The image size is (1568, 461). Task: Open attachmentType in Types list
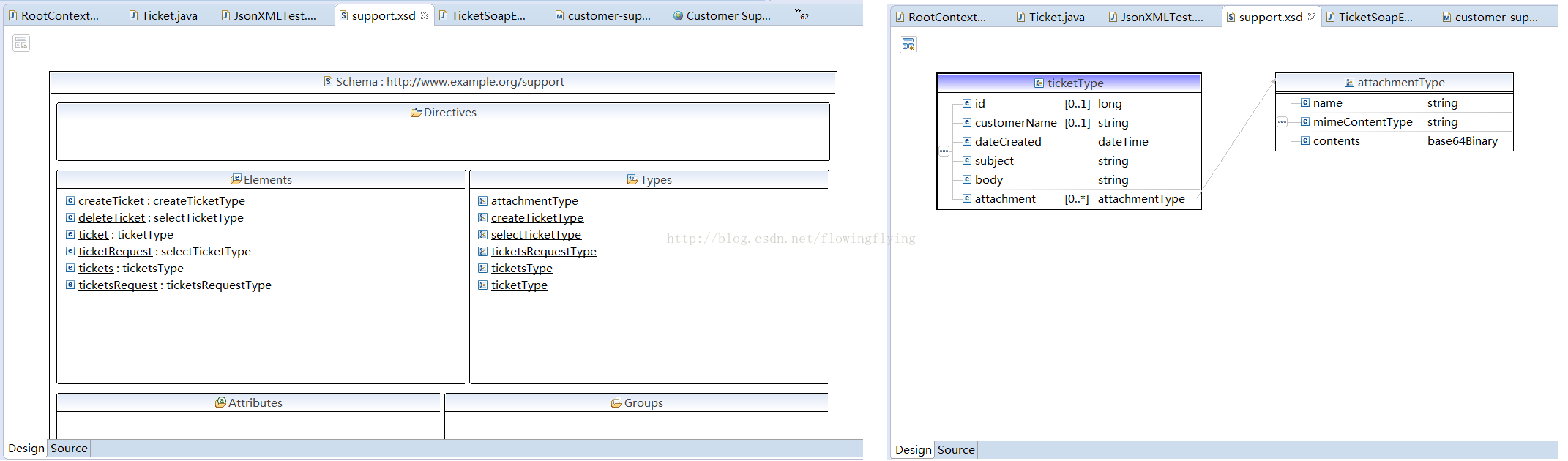[x=534, y=200]
